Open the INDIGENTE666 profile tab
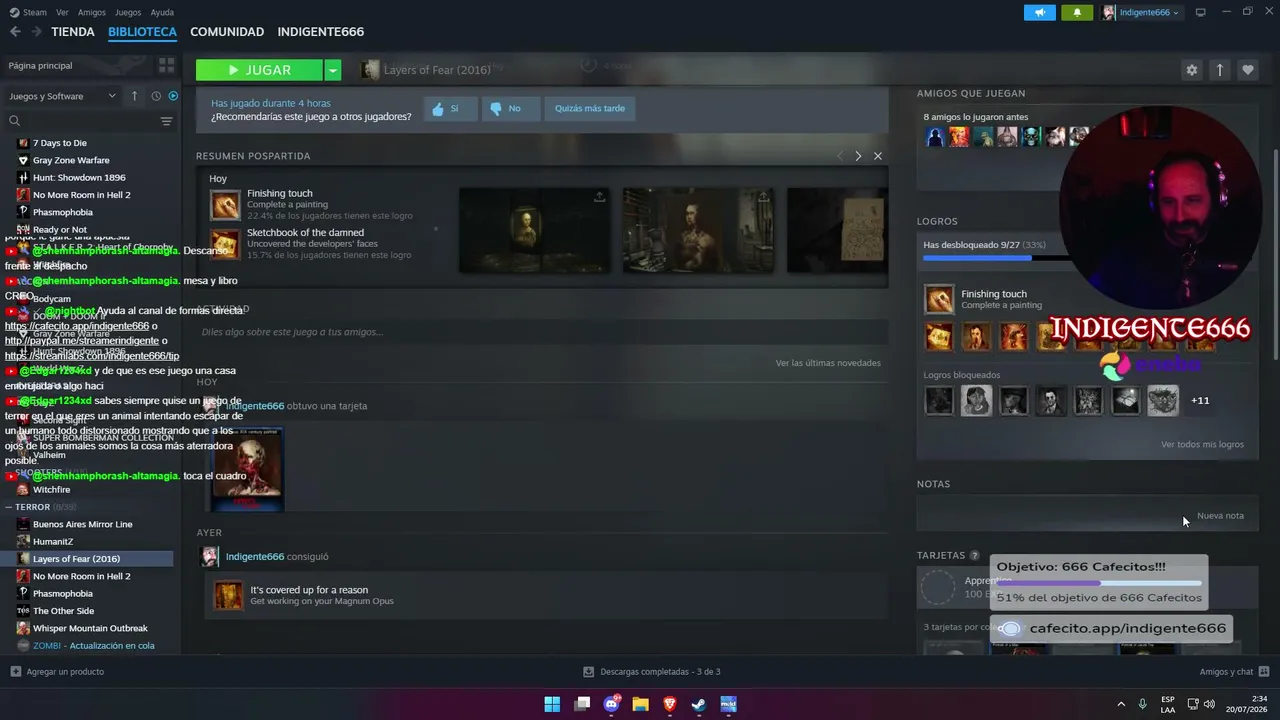The image size is (1280, 720). (321, 32)
